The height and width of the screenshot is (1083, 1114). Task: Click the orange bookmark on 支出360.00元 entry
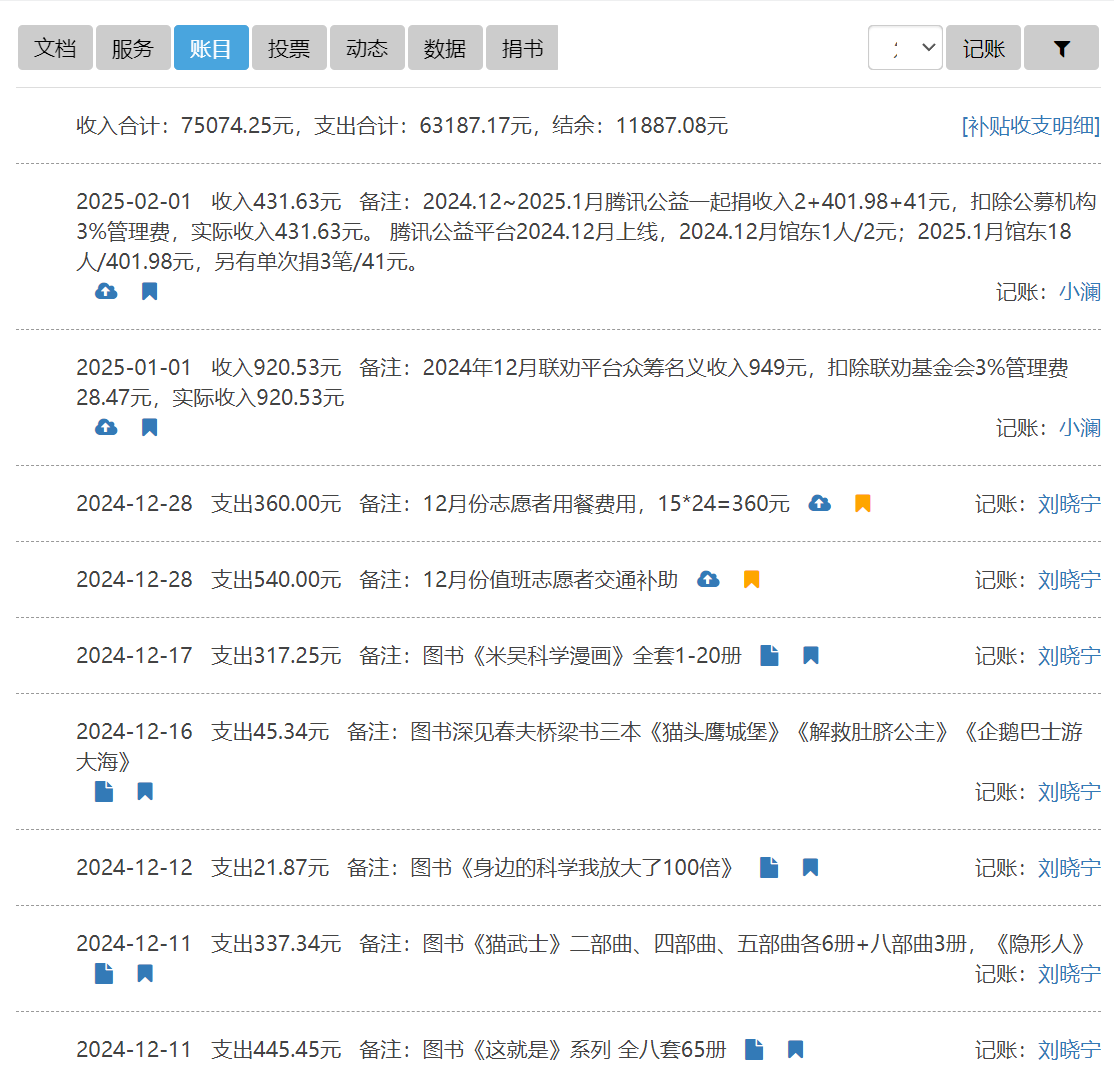(x=863, y=503)
